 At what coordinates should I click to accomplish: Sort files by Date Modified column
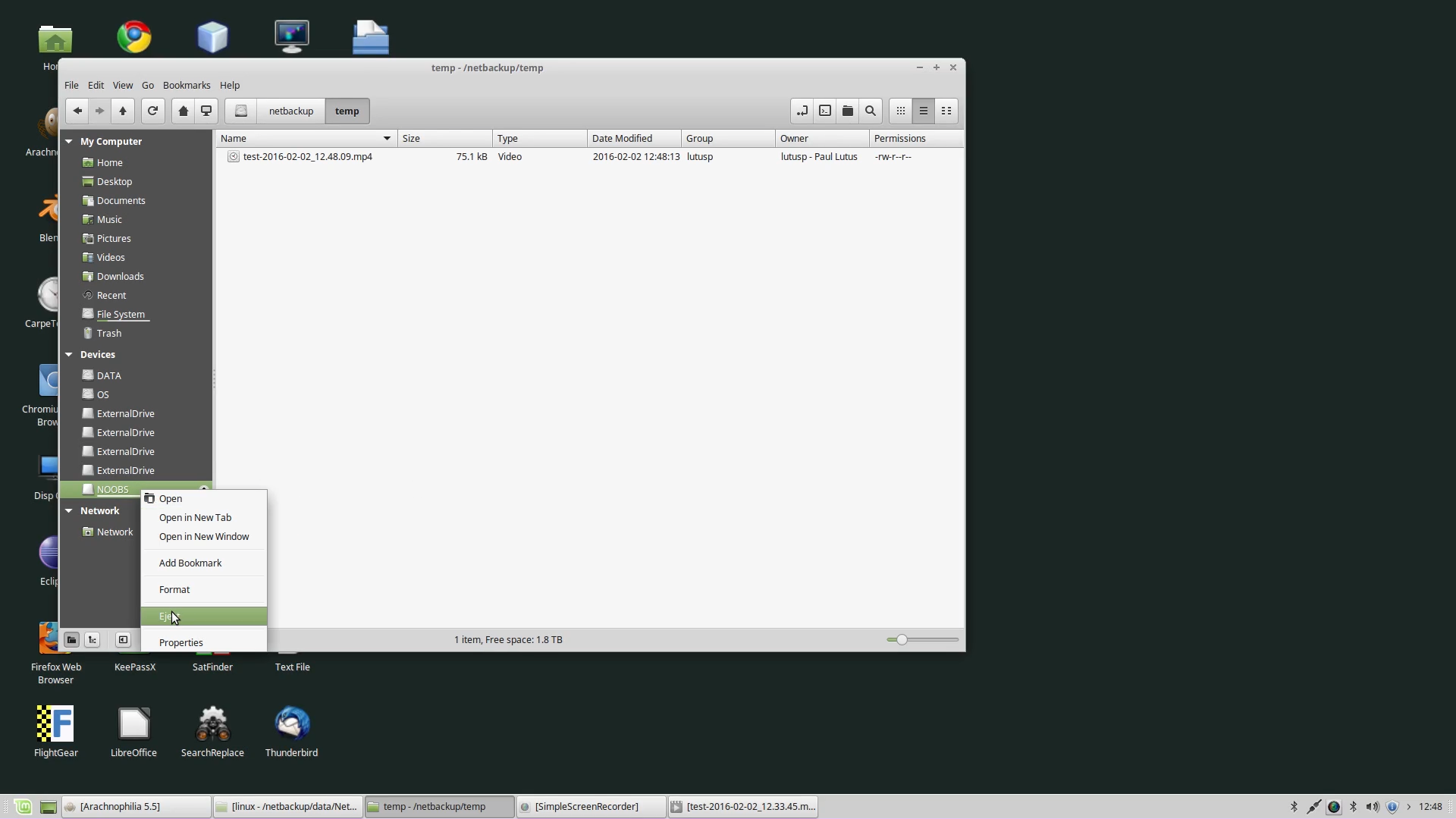pyautogui.click(x=622, y=138)
